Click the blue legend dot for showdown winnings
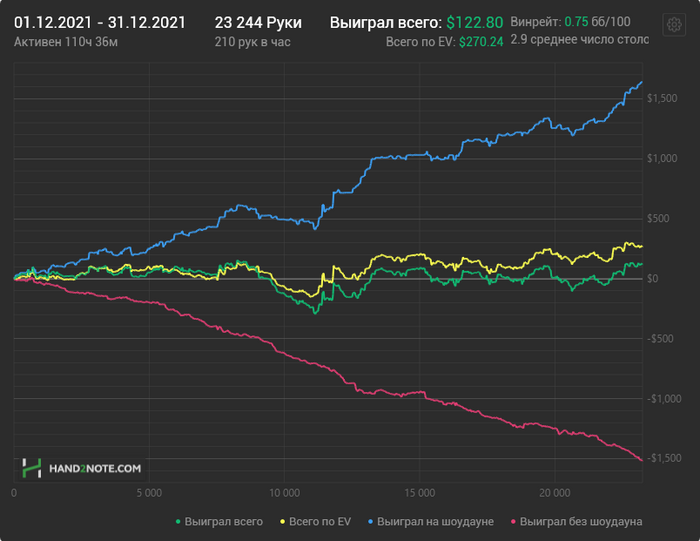This screenshot has width=700, height=541. (x=371, y=521)
